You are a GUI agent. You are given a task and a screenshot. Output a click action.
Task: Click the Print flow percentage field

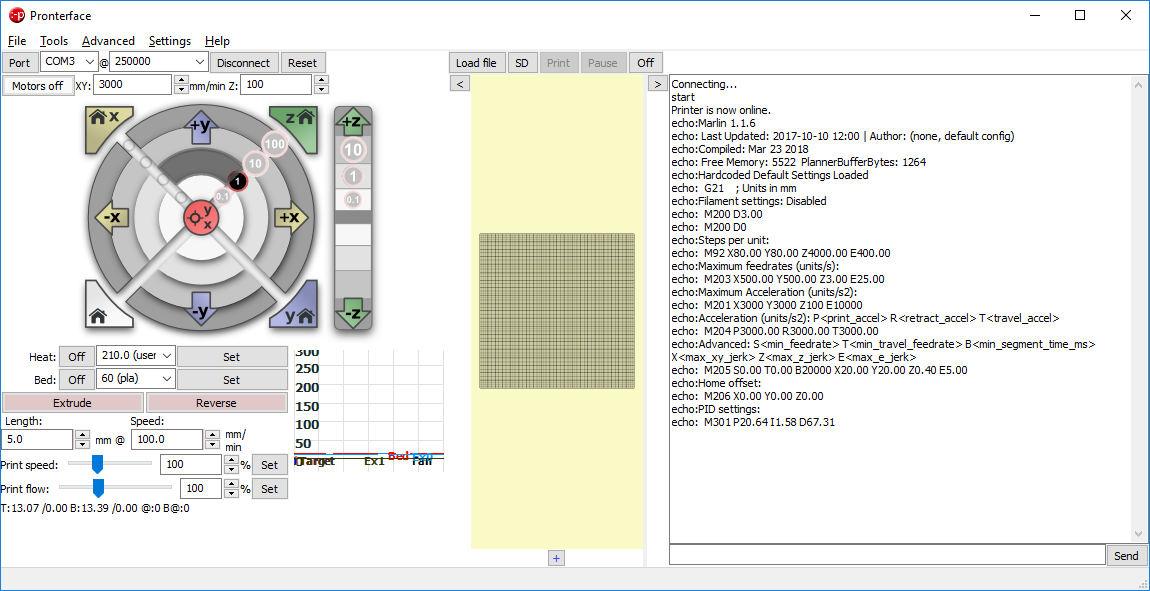tap(201, 488)
